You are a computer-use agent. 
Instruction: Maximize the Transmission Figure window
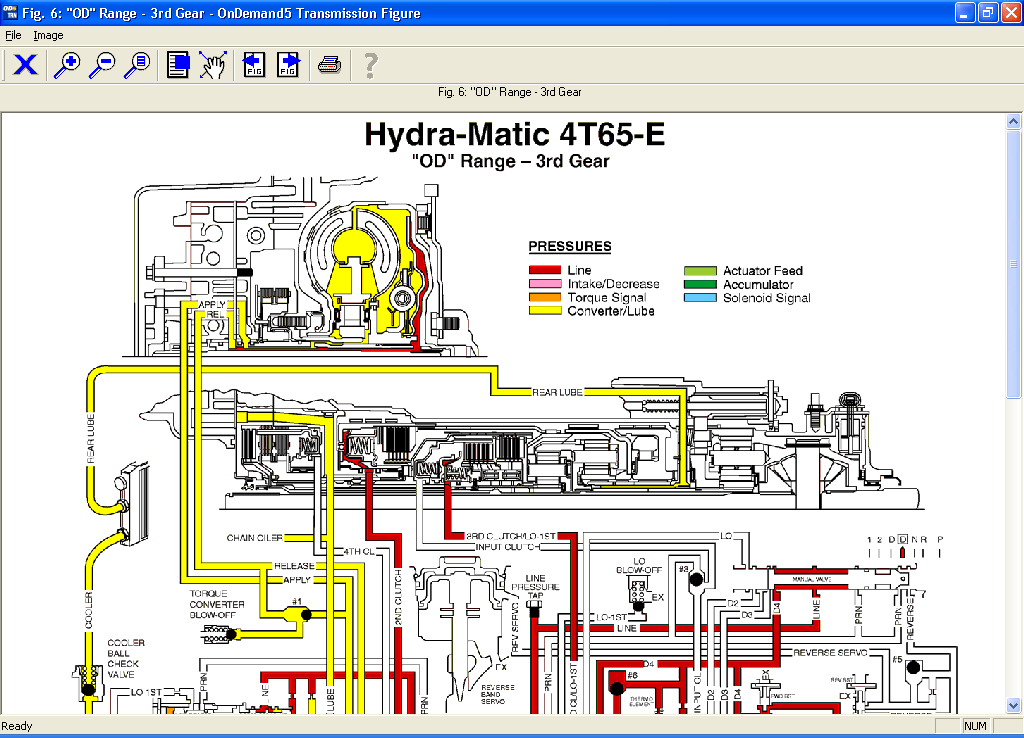pyautogui.click(x=987, y=12)
